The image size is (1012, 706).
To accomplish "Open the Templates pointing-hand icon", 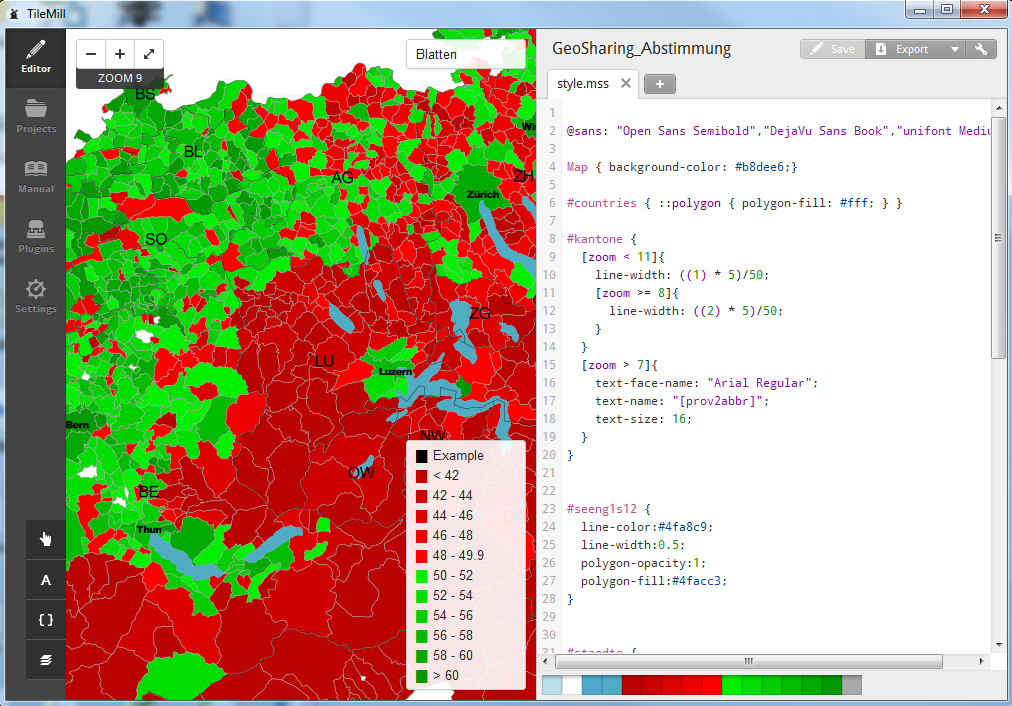I will click(46, 540).
